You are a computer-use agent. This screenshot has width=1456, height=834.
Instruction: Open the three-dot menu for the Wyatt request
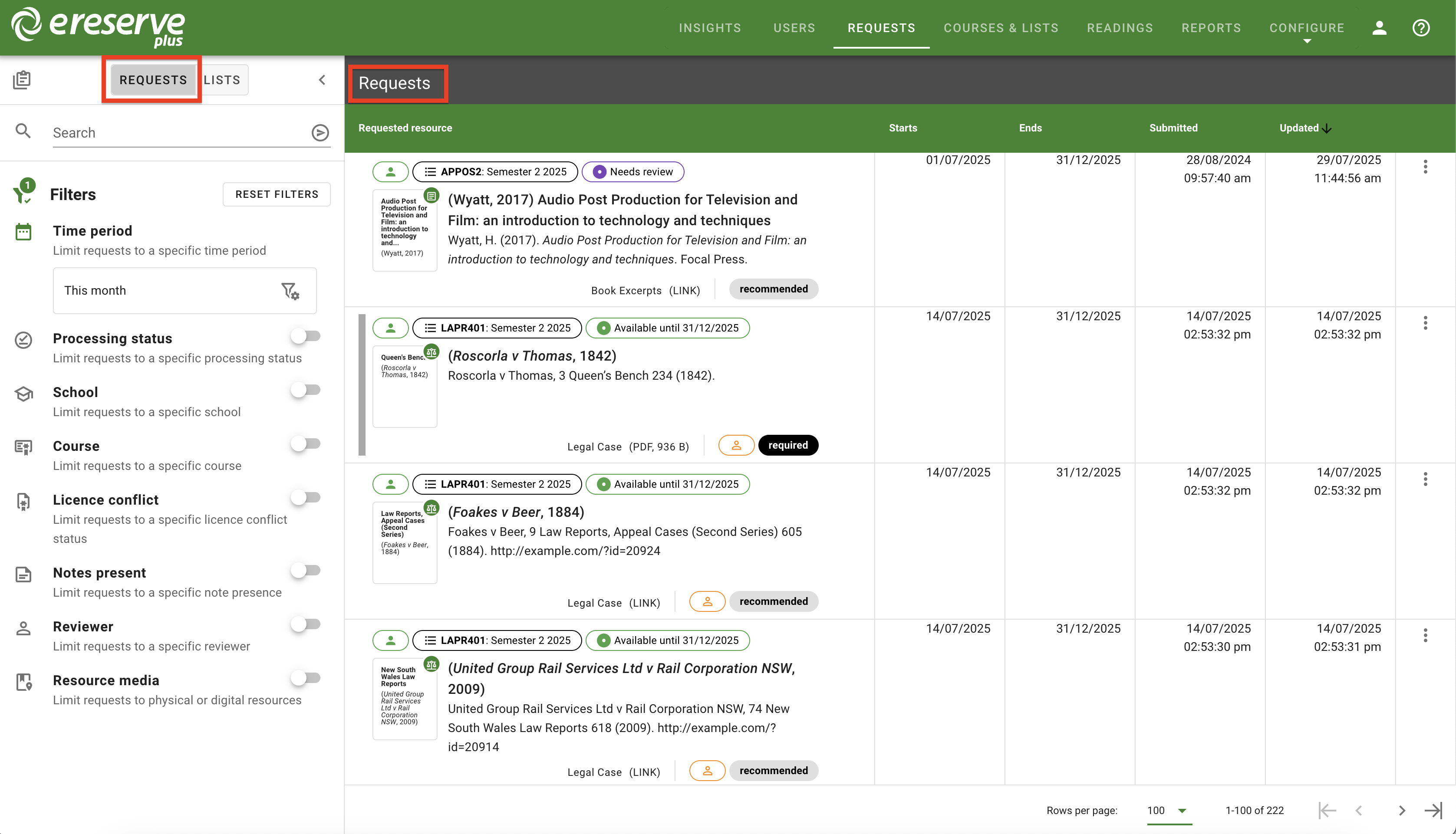pyautogui.click(x=1426, y=167)
